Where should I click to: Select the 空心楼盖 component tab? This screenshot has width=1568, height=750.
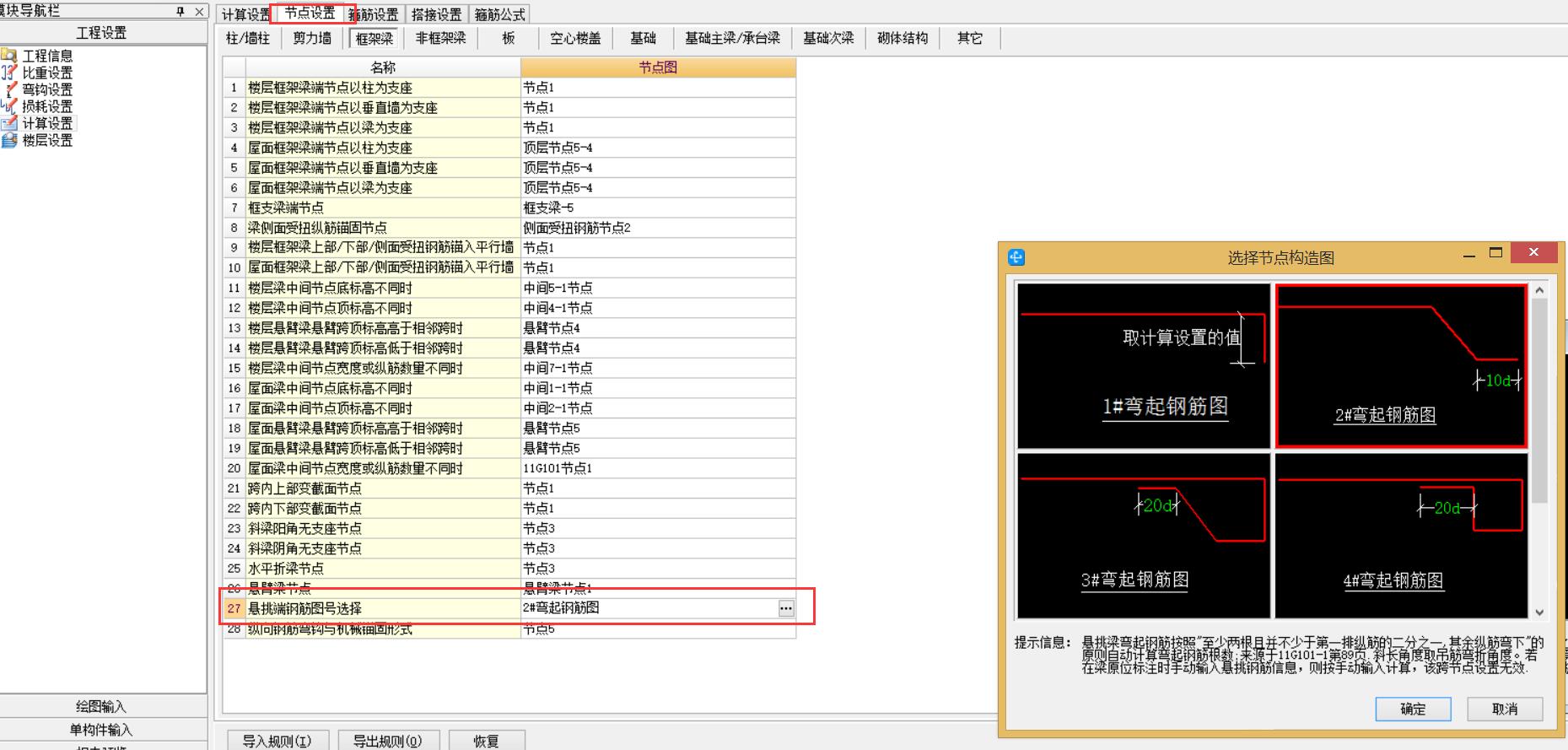pos(575,39)
